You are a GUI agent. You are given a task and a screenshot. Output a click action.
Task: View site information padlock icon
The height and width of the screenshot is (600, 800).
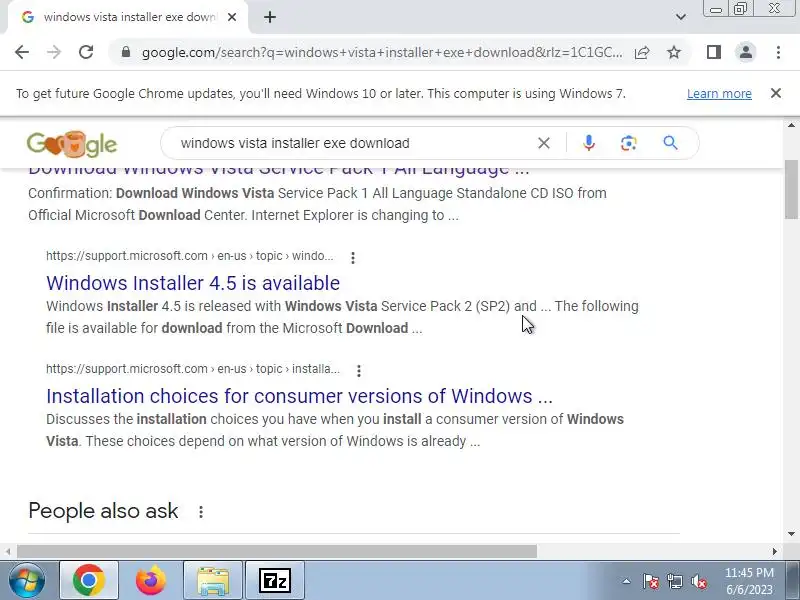point(126,52)
